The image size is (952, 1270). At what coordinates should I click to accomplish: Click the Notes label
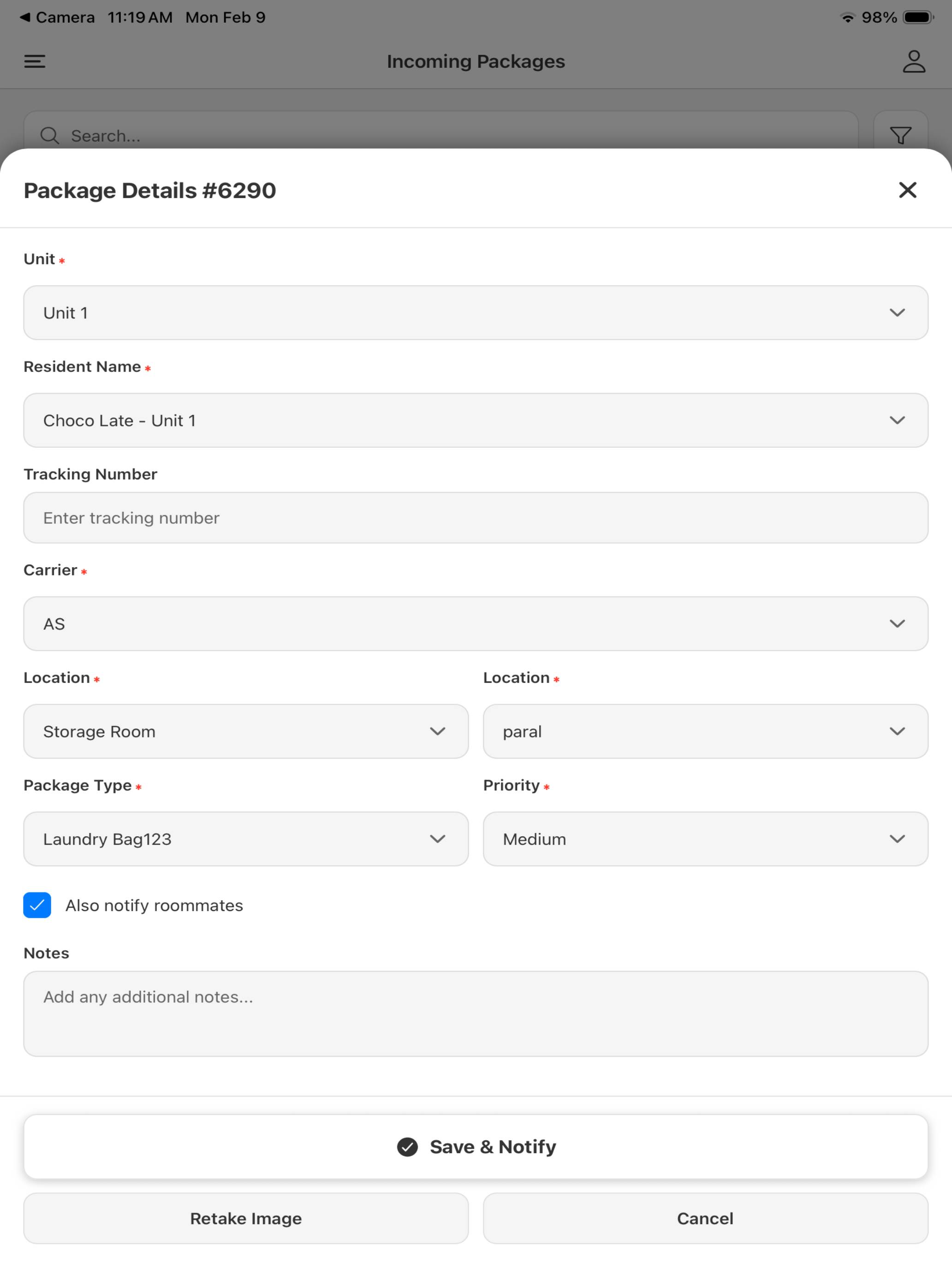pyautogui.click(x=46, y=953)
